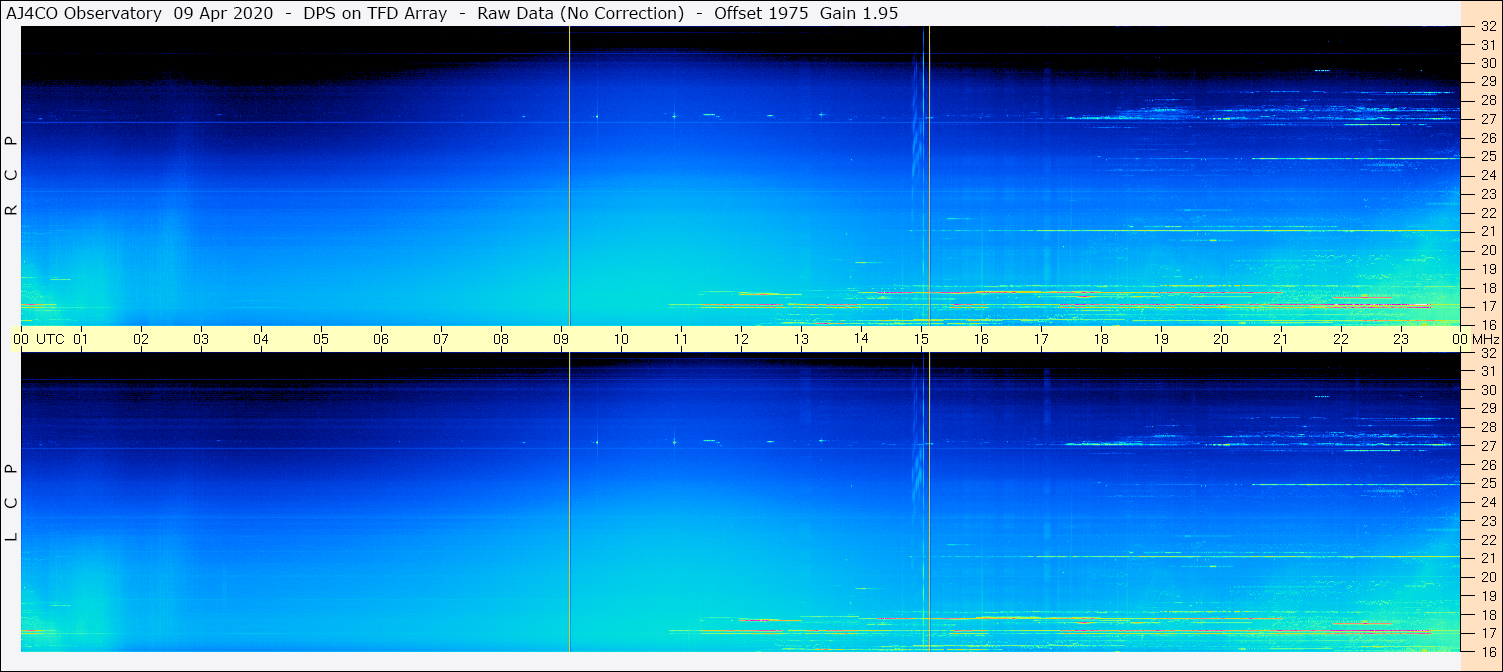
Task: Select the 05 hour marker on time axis
Action: (x=321, y=339)
